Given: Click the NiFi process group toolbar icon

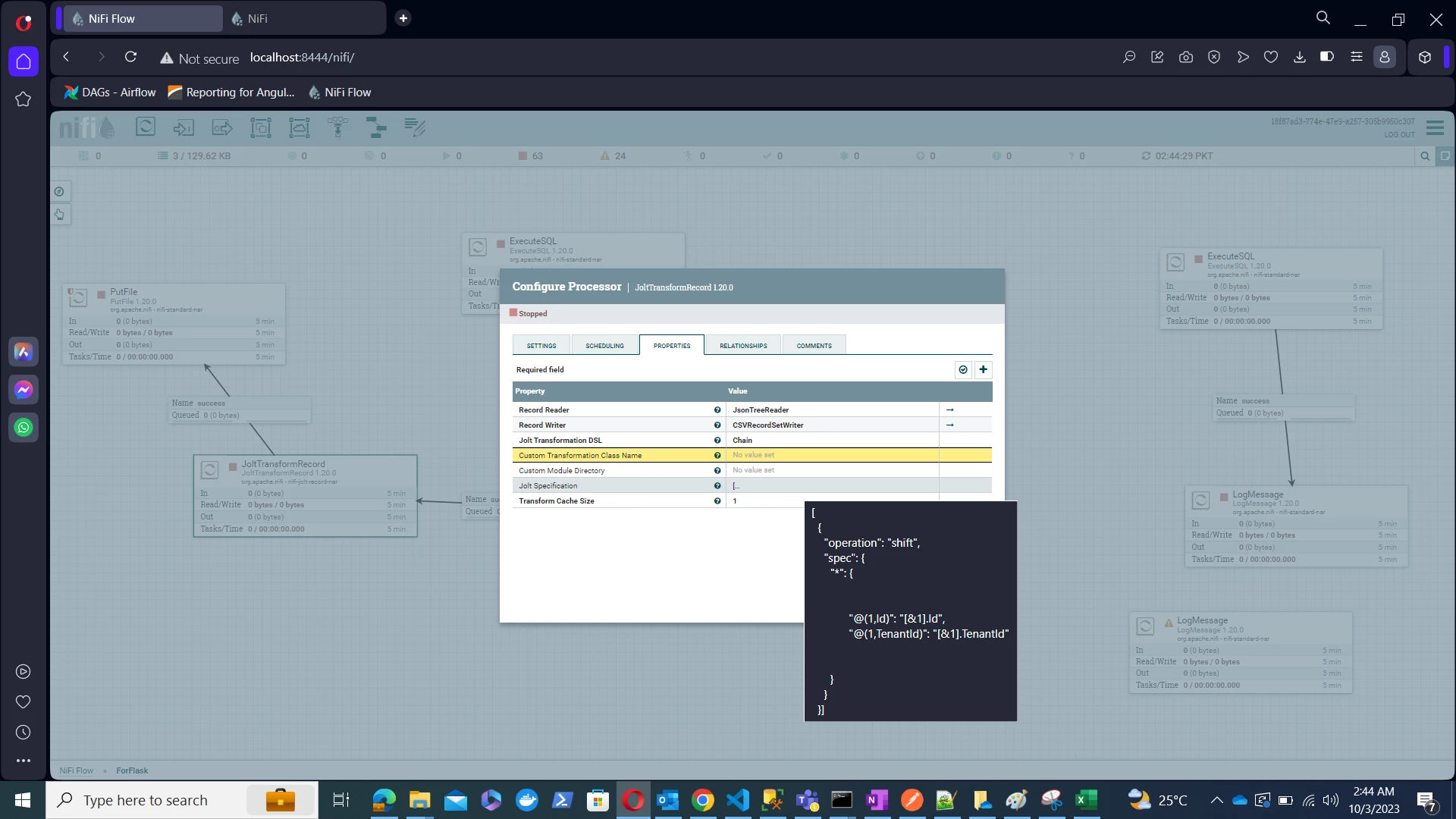Looking at the screenshot, I should click(x=261, y=127).
